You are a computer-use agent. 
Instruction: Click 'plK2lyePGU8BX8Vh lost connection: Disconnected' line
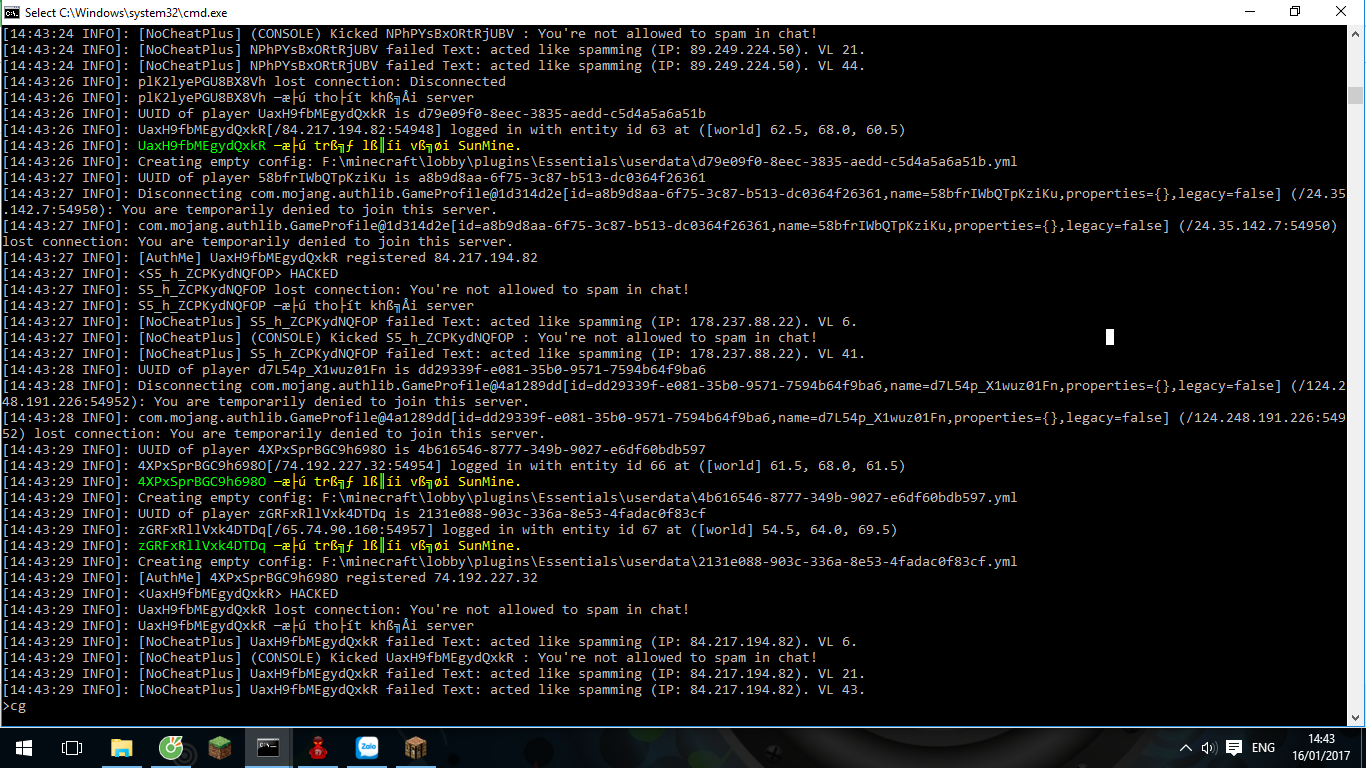pos(254,82)
